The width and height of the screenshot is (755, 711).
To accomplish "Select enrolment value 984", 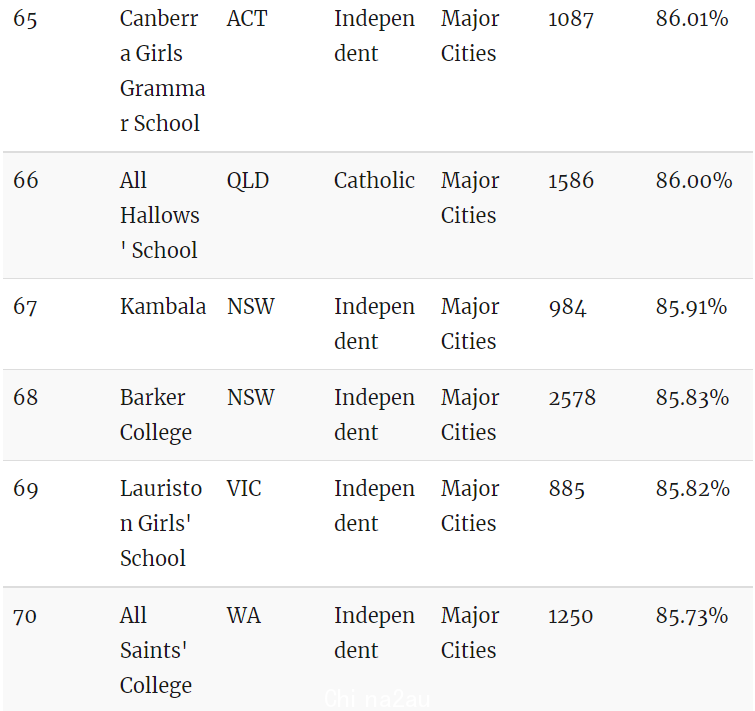I will [568, 307].
